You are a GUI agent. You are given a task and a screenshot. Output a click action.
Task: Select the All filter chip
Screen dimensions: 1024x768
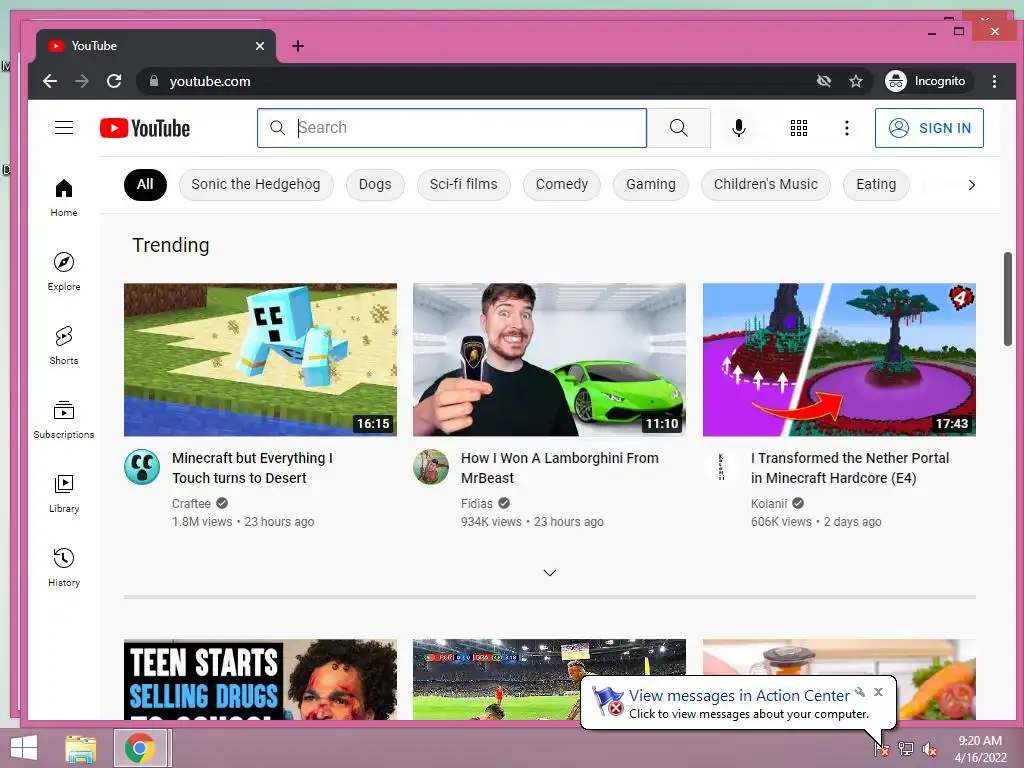point(145,185)
